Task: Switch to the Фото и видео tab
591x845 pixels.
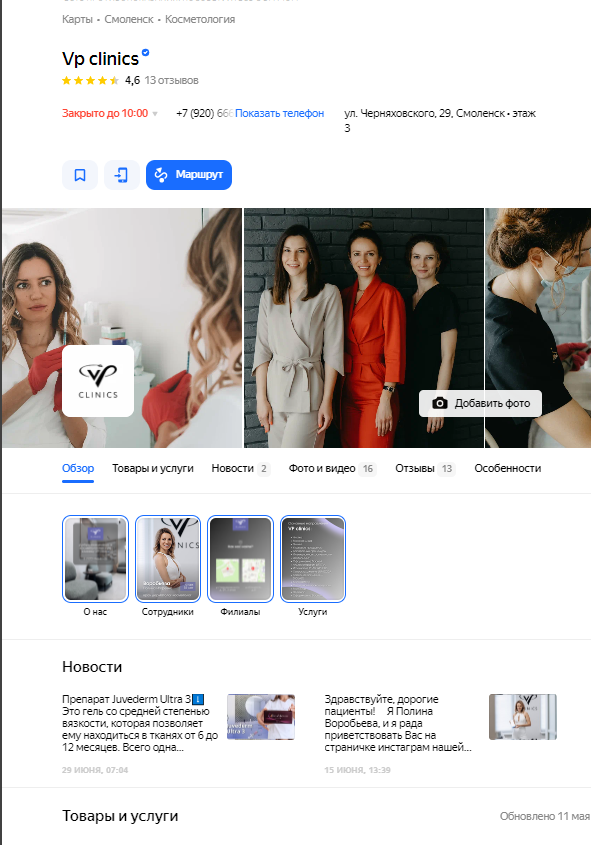Action: (332, 468)
